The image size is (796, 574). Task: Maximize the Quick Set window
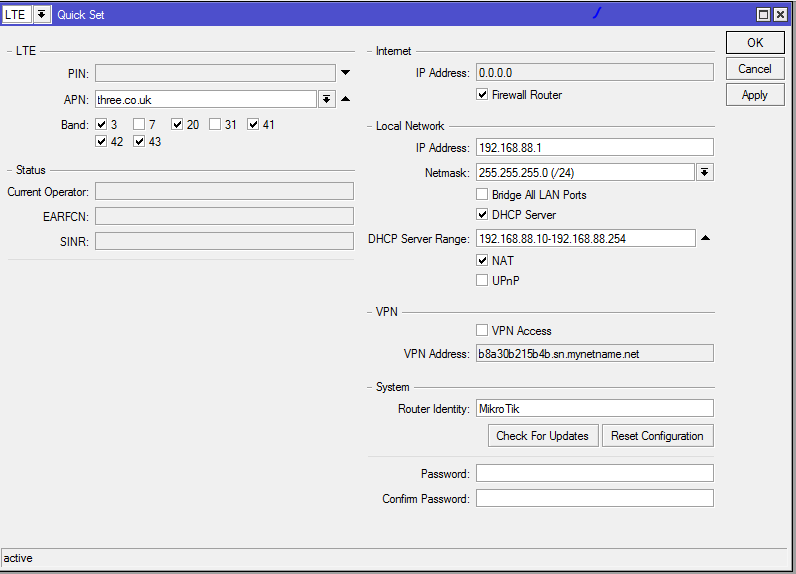764,15
